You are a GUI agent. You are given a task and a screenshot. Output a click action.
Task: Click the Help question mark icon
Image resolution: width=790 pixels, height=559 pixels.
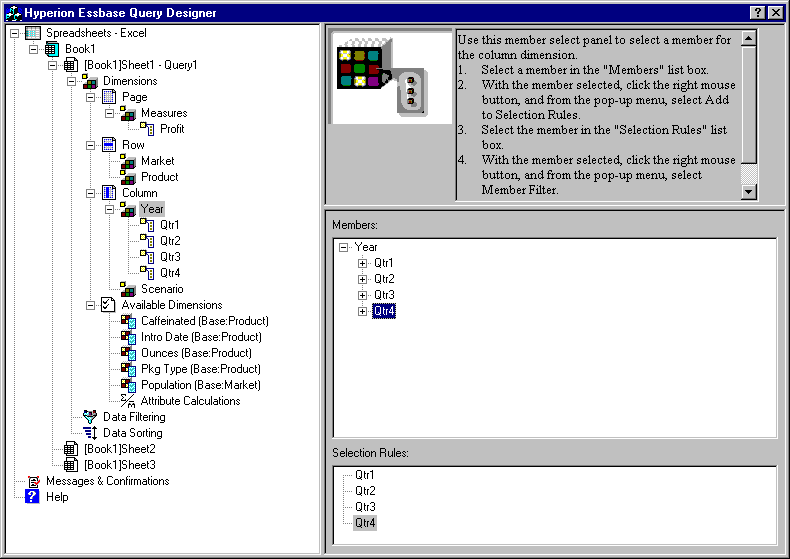(x=32, y=497)
